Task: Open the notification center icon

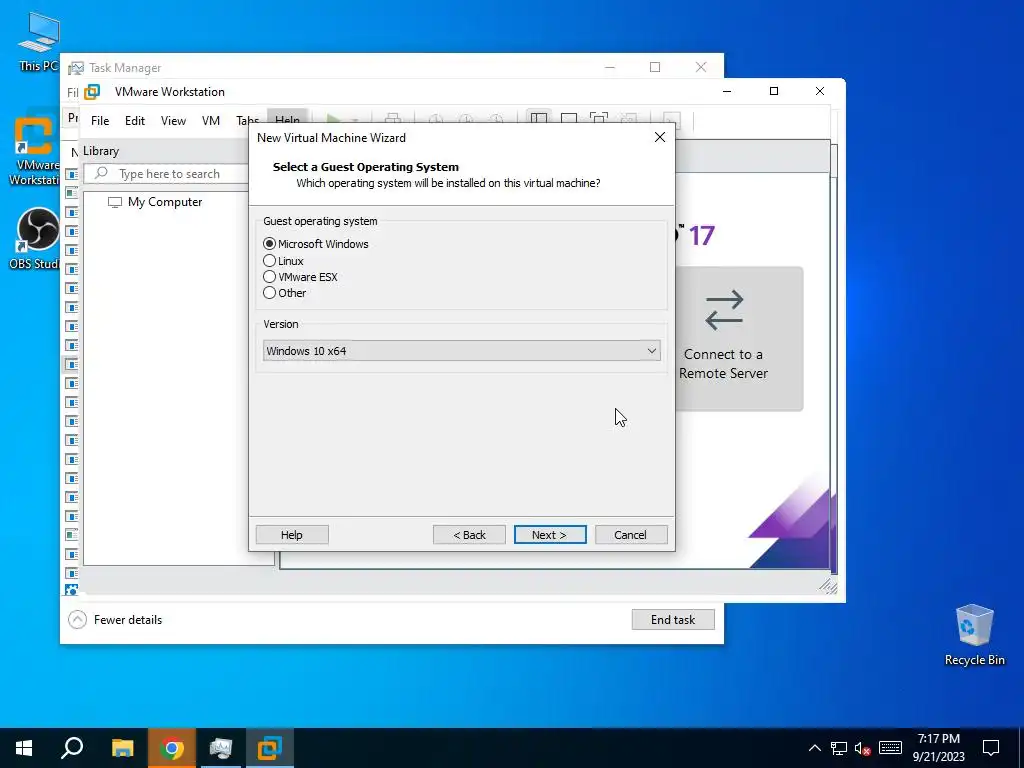Action: point(991,748)
